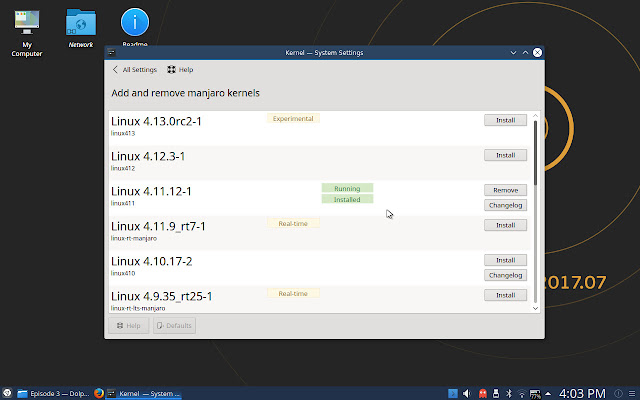The width and height of the screenshot is (640, 400).
Task: Install Linux 4.12.3-1 kernel
Action: point(505,155)
